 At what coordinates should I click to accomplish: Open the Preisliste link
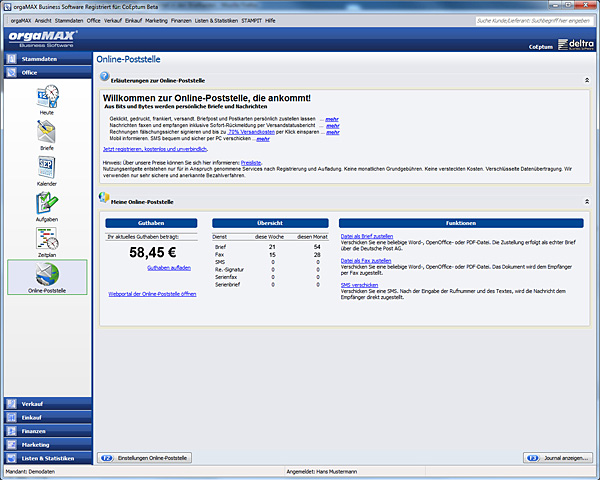coord(251,163)
